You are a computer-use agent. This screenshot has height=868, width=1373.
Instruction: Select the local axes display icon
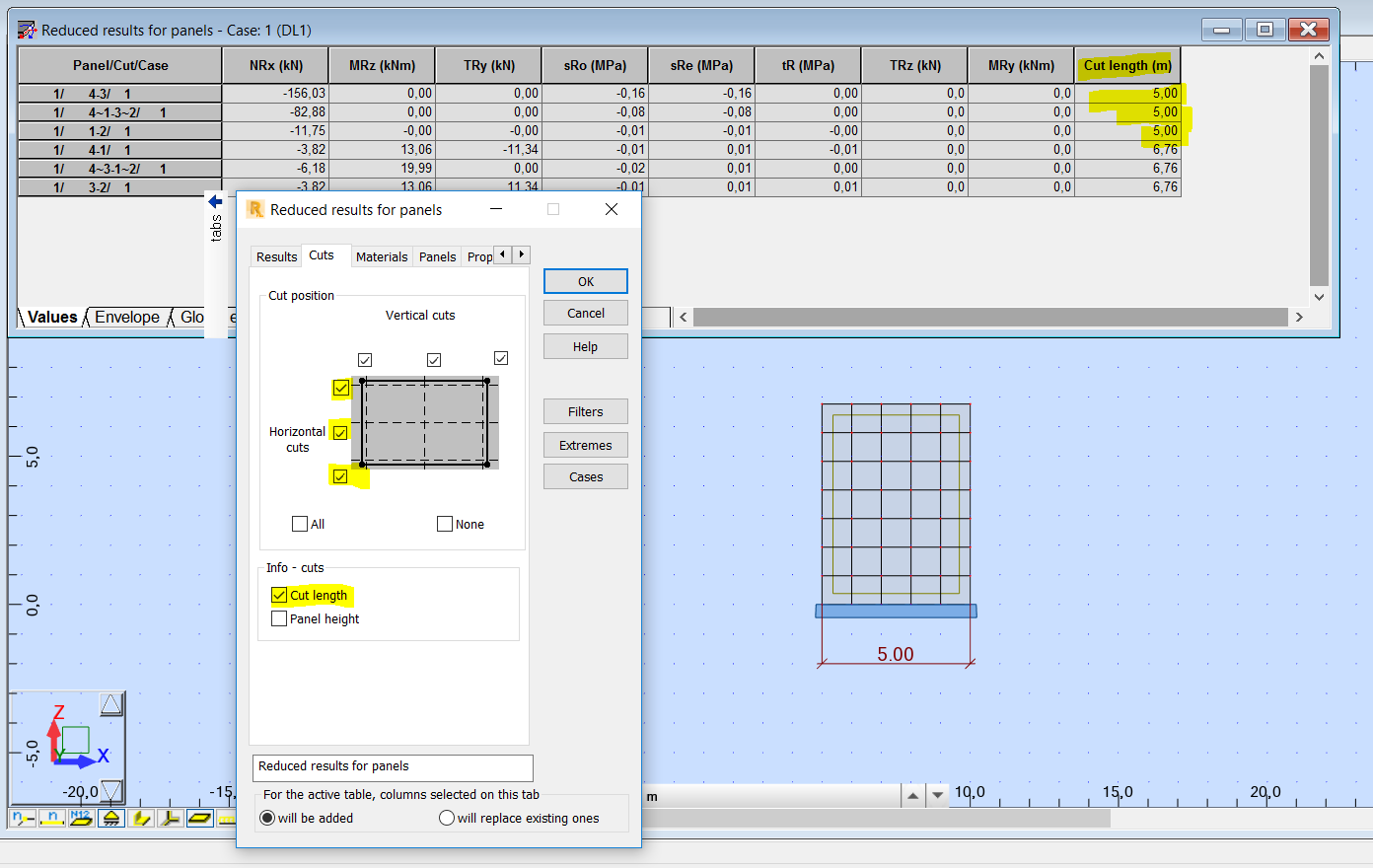pyautogui.click(x=170, y=818)
